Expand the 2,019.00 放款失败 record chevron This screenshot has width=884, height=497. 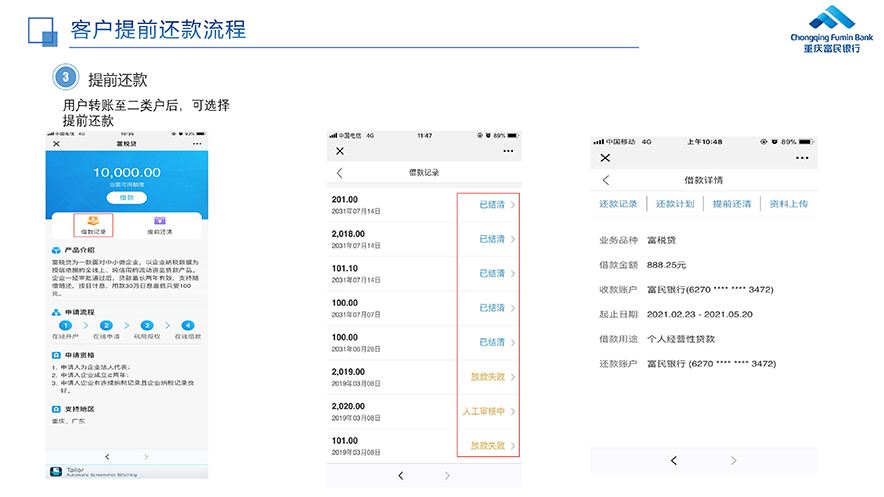coord(513,377)
